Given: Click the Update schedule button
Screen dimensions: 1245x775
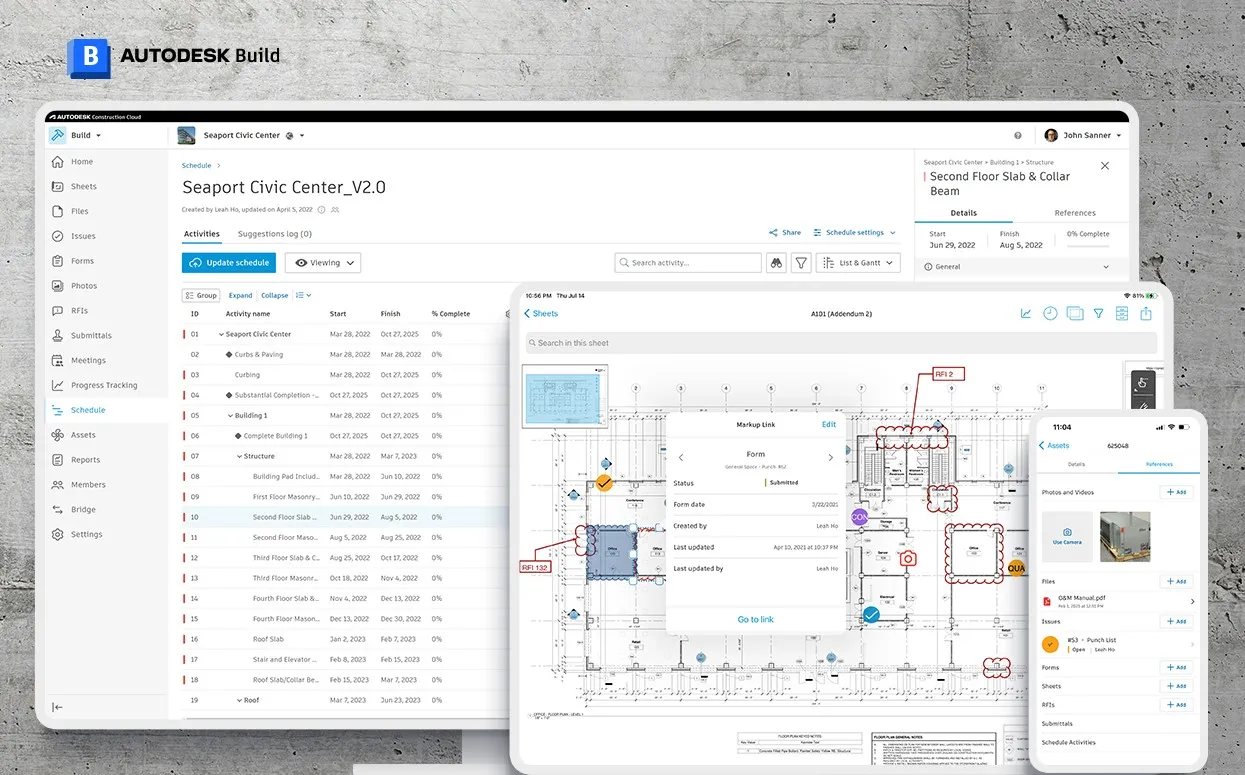Looking at the screenshot, I should click(229, 263).
